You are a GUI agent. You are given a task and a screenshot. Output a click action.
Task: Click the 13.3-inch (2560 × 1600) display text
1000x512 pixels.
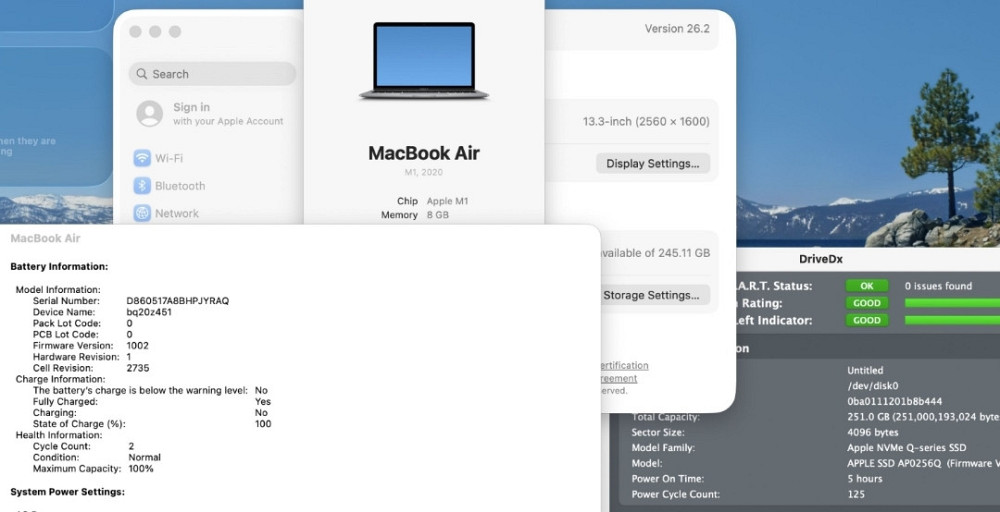pyautogui.click(x=646, y=121)
